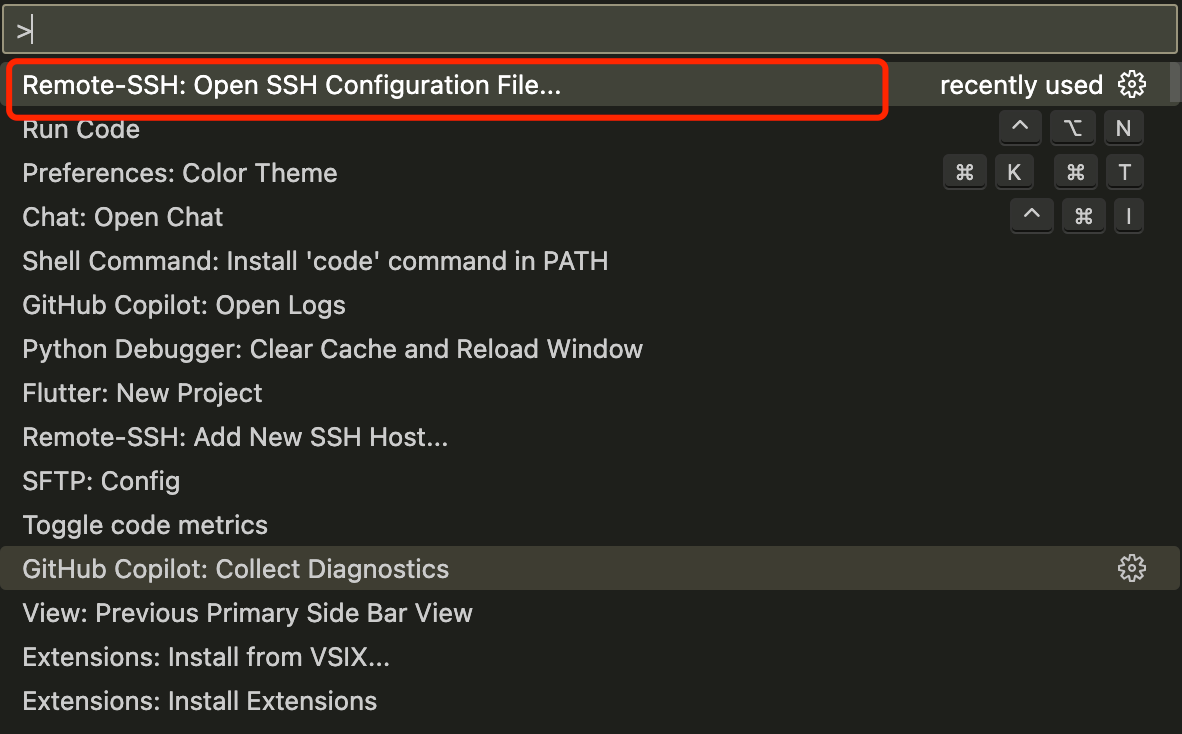Choose Remote-SSH: Add New SSH Host command
Image resolution: width=1182 pixels, height=734 pixels.
click(x=589, y=437)
